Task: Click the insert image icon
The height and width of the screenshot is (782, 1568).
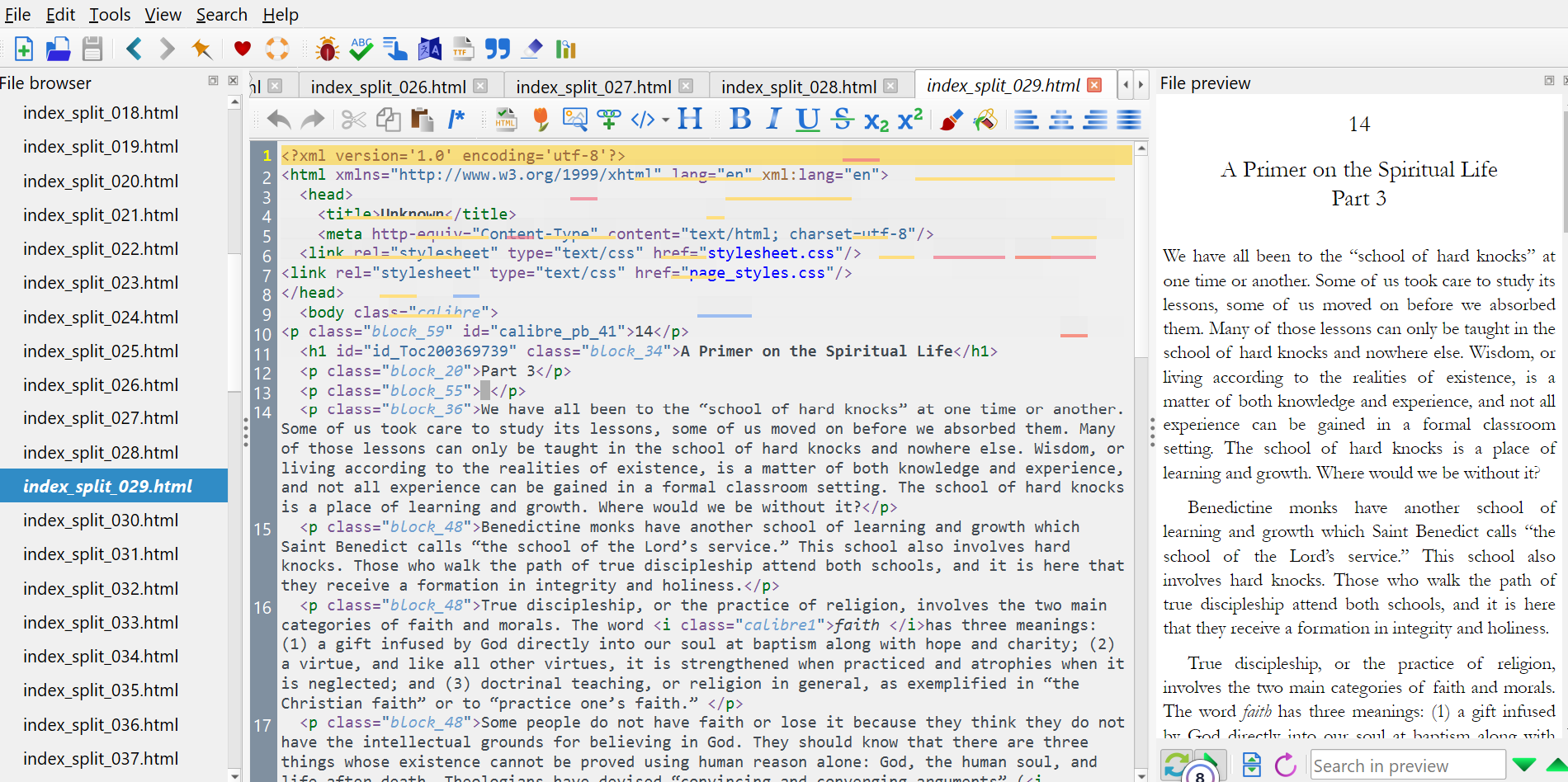Action: pyautogui.click(x=574, y=120)
